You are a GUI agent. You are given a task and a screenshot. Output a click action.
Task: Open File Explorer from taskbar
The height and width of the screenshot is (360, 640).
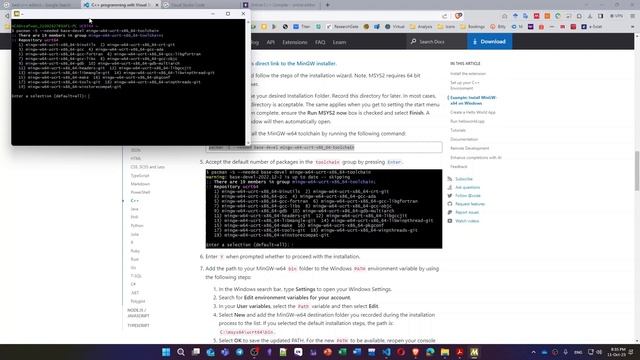tap(445, 352)
